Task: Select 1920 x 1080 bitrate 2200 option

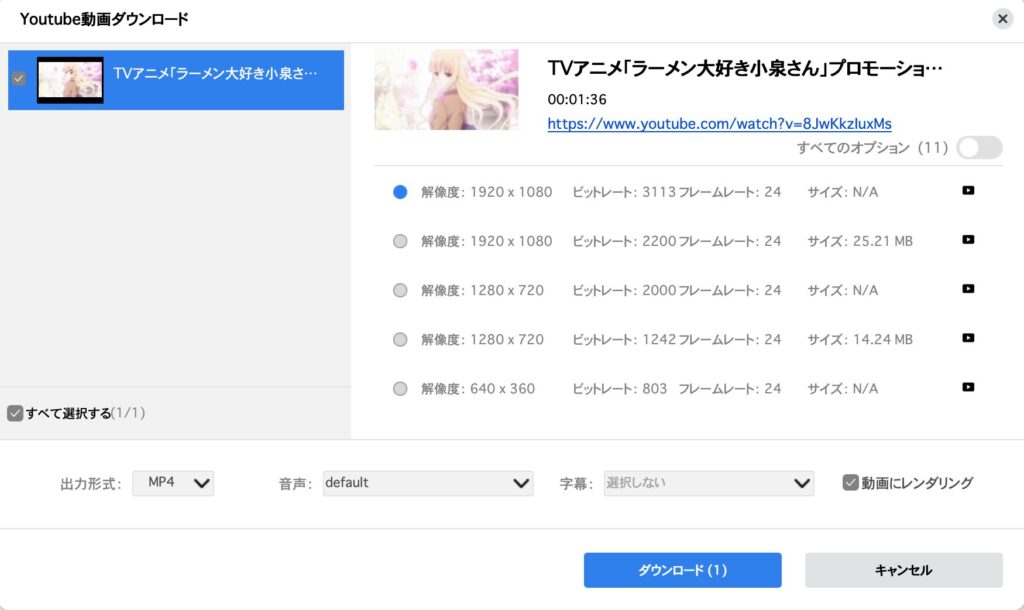Action: (x=400, y=241)
